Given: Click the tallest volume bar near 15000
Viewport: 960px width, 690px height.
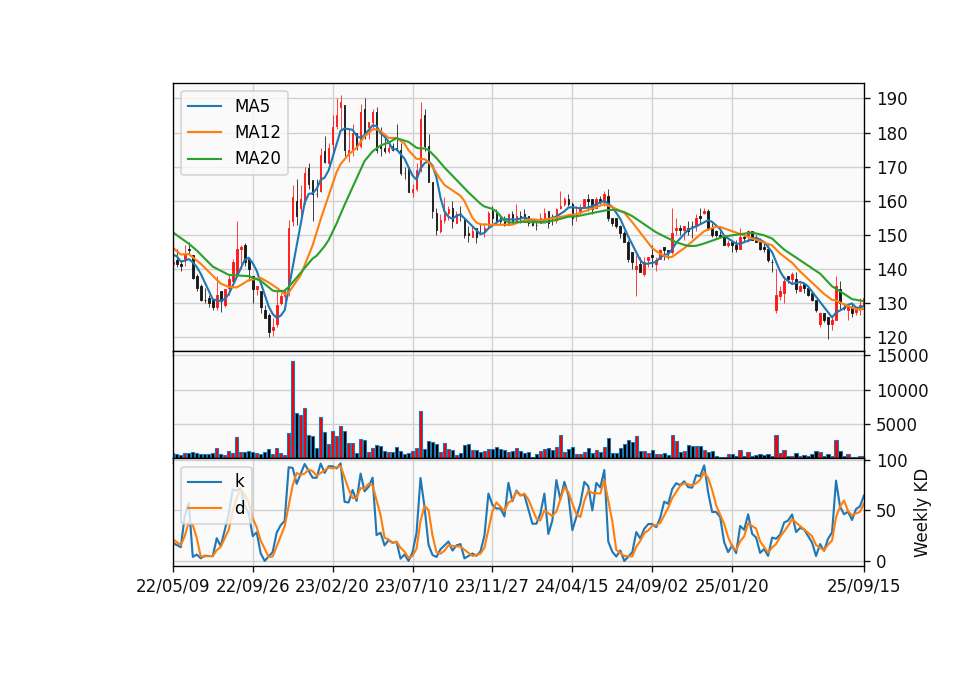Looking at the screenshot, I should tap(293, 410).
